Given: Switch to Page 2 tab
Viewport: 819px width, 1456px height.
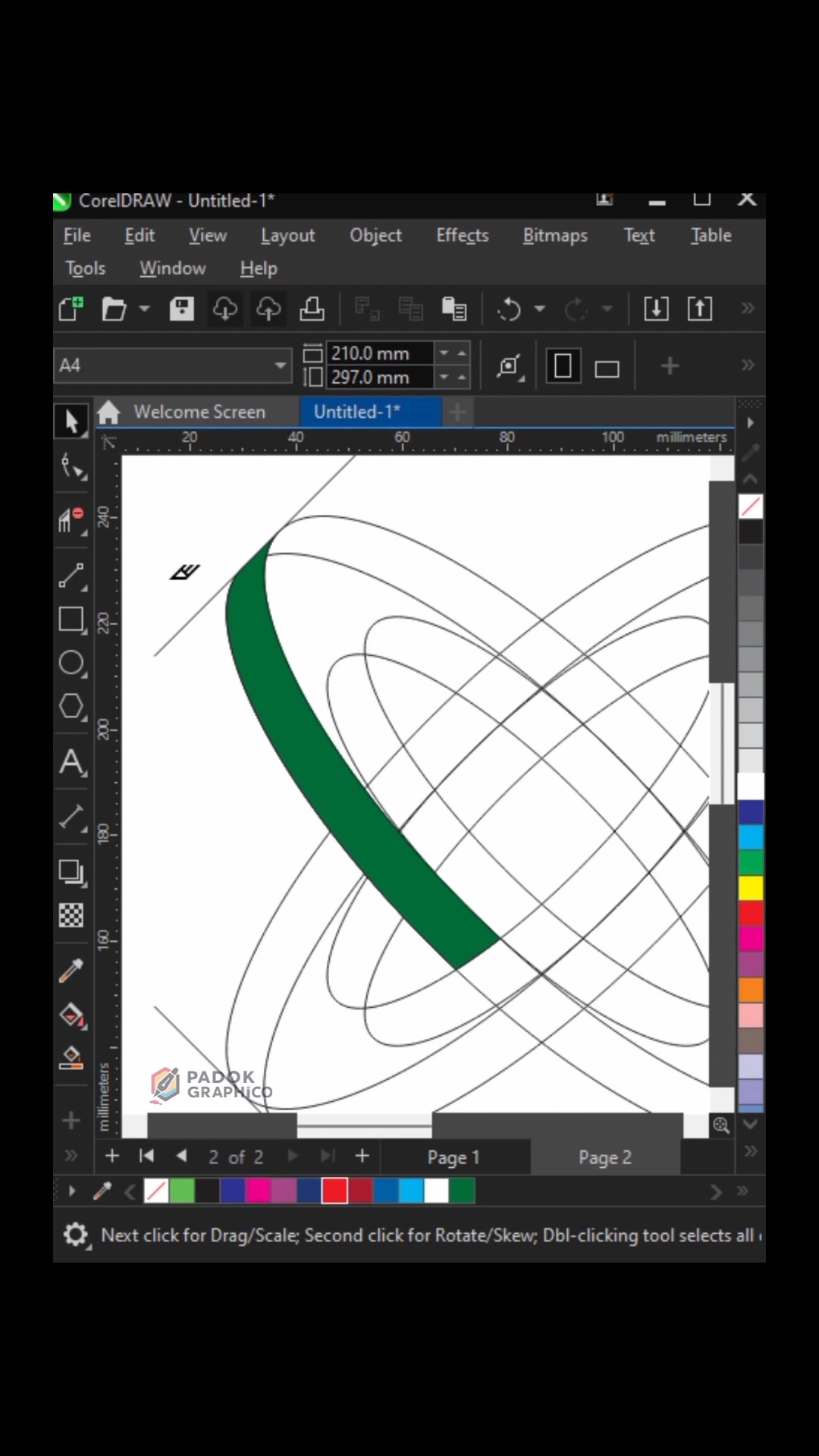Looking at the screenshot, I should tap(604, 1157).
